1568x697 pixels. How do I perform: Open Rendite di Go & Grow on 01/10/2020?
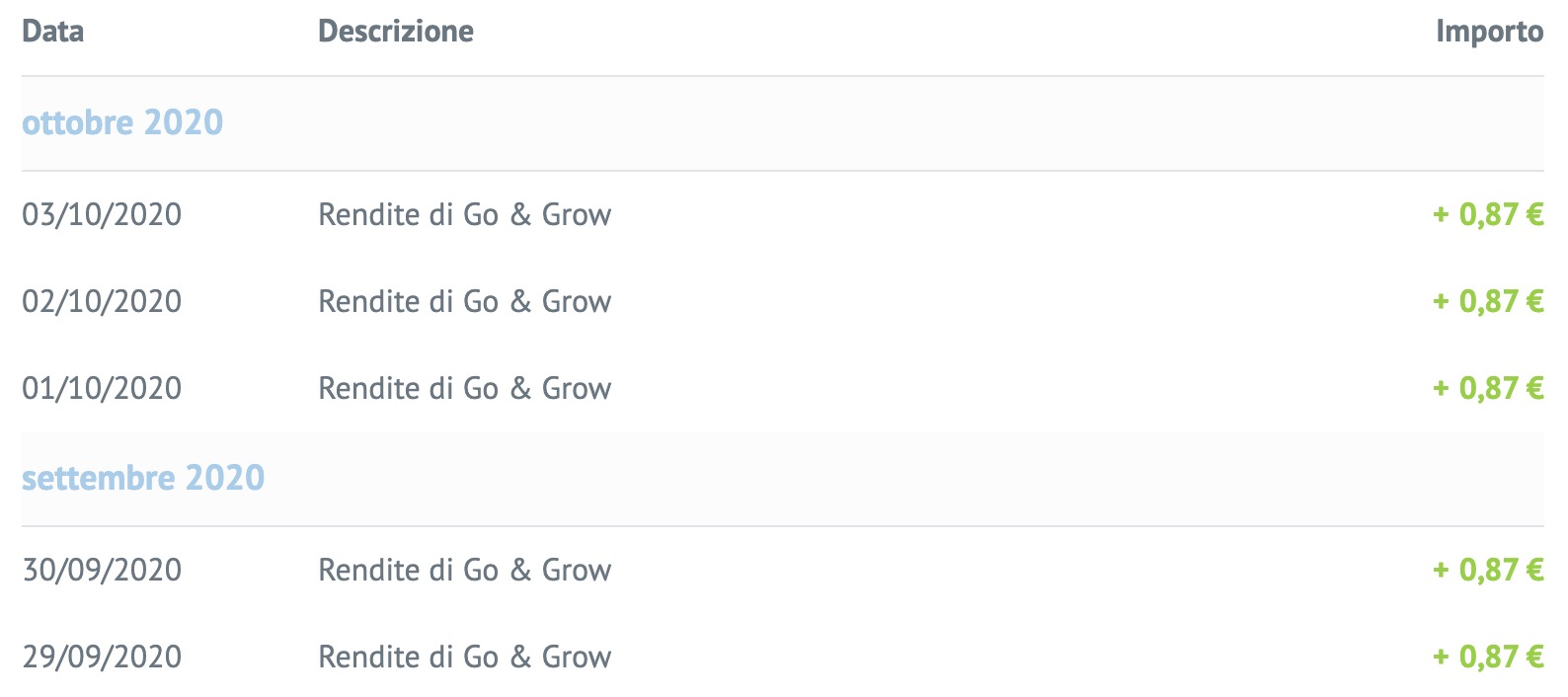pos(464,388)
